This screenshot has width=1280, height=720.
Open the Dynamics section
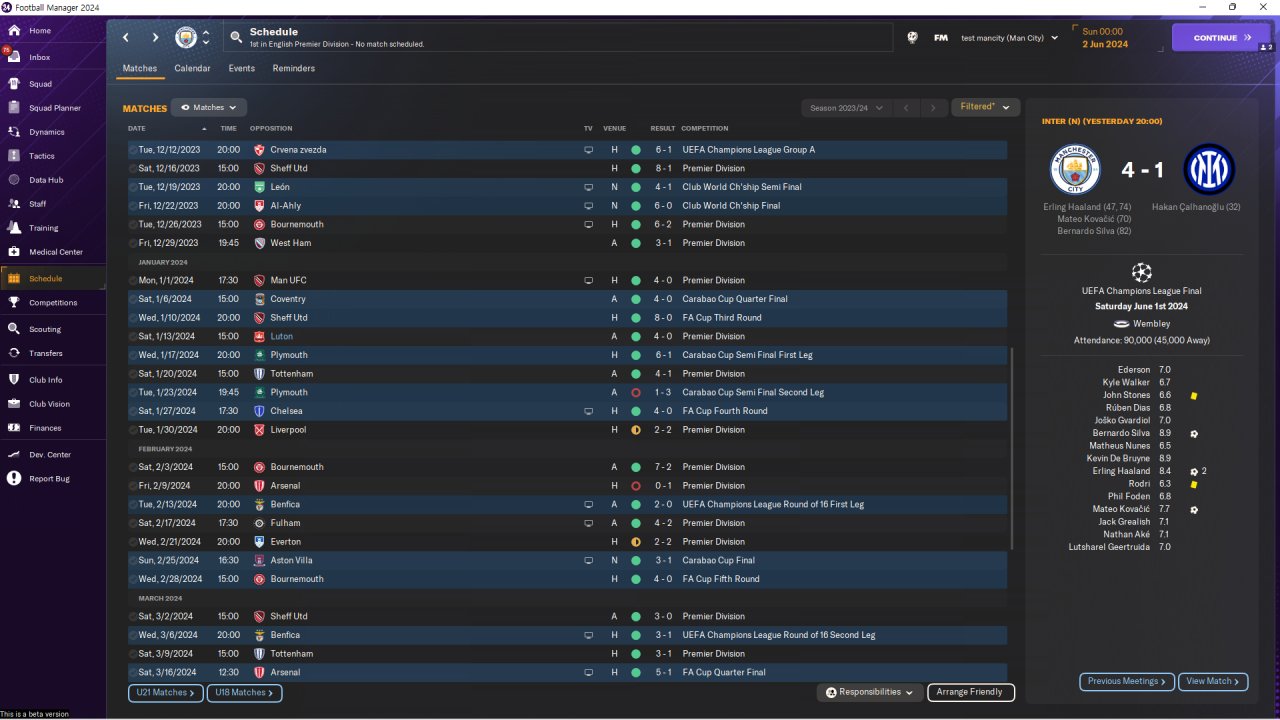(46, 132)
